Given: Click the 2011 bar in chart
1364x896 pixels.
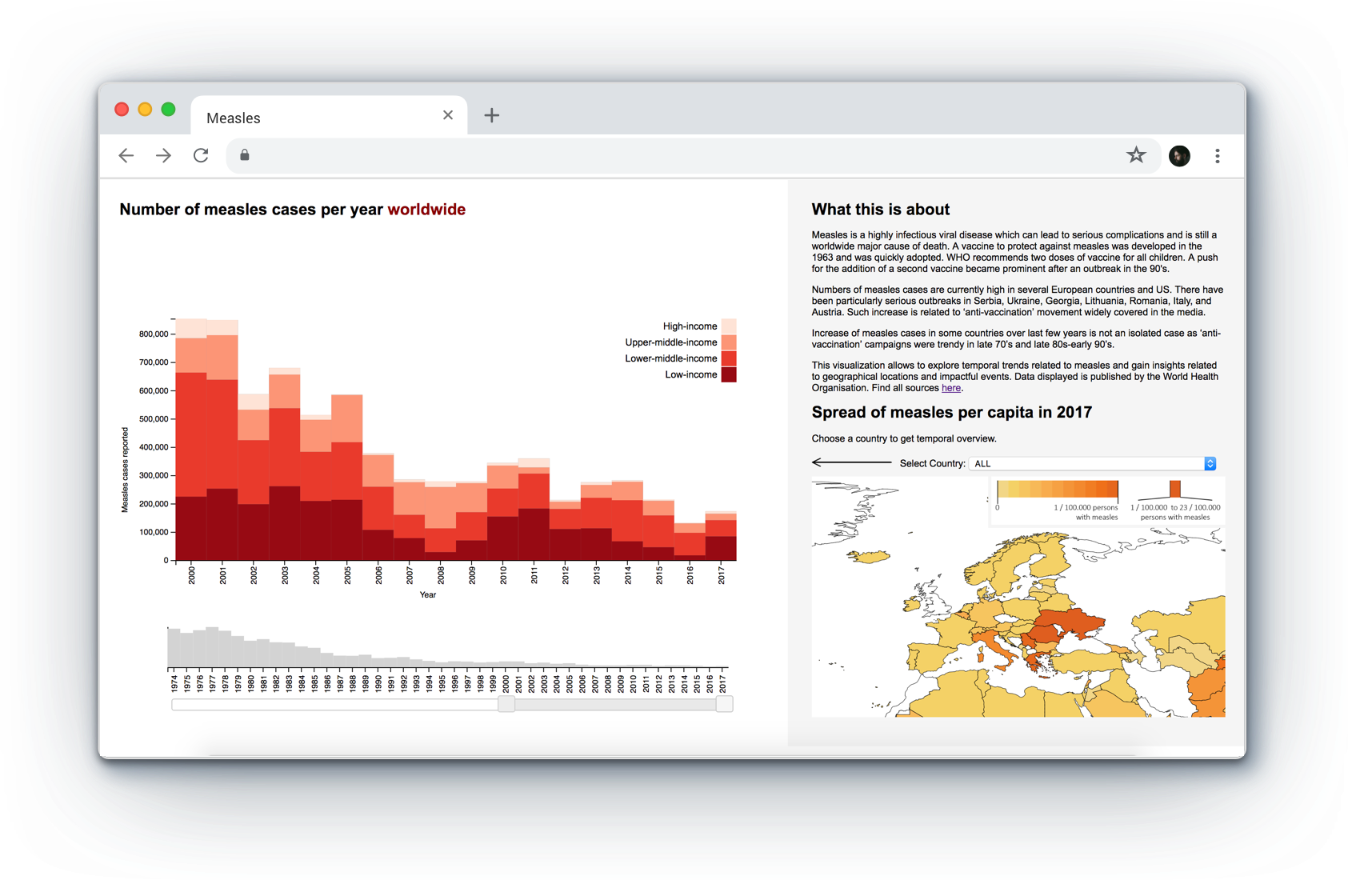Looking at the screenshot, I should [534, 510].
